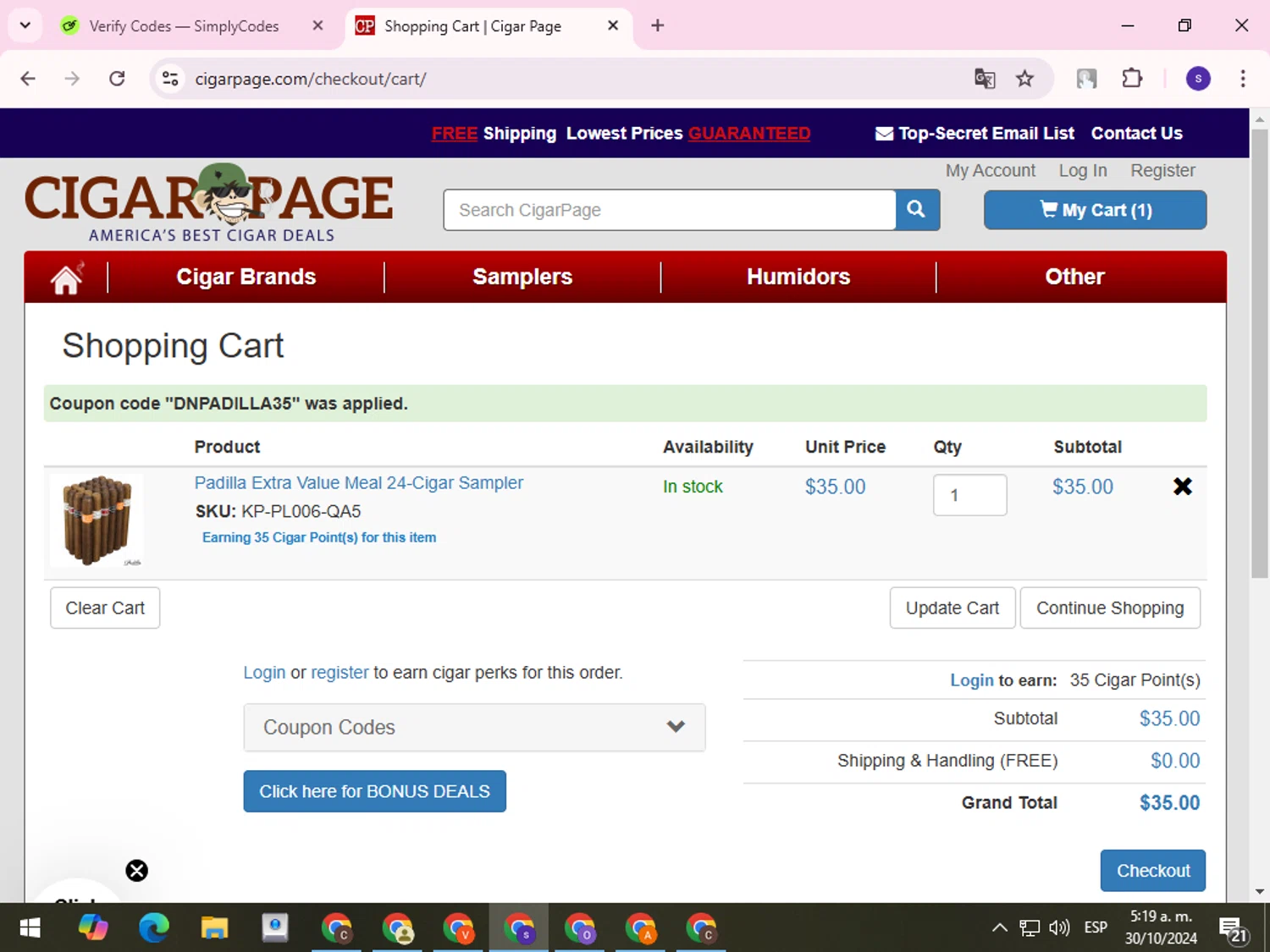Open the Other menu

pyautogui.click(x=1074, y=277)
